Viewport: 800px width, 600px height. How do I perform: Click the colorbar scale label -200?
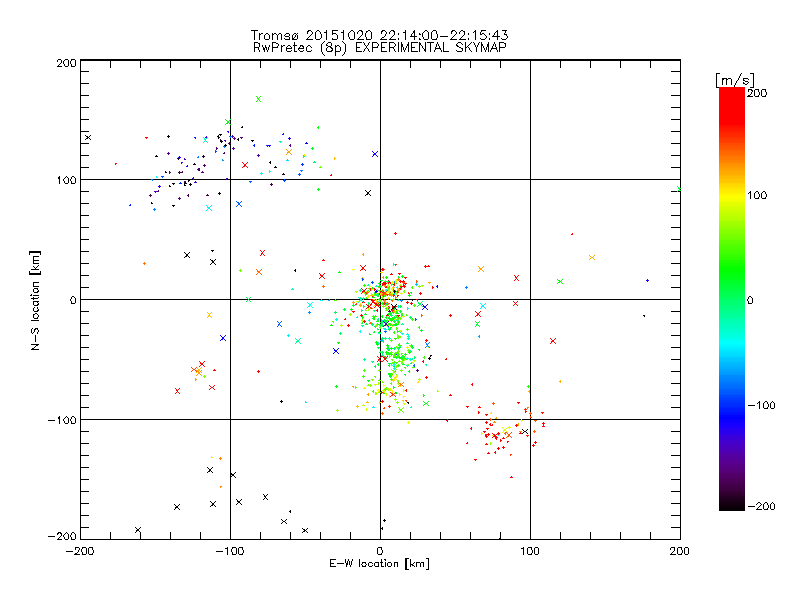[761, 506]
